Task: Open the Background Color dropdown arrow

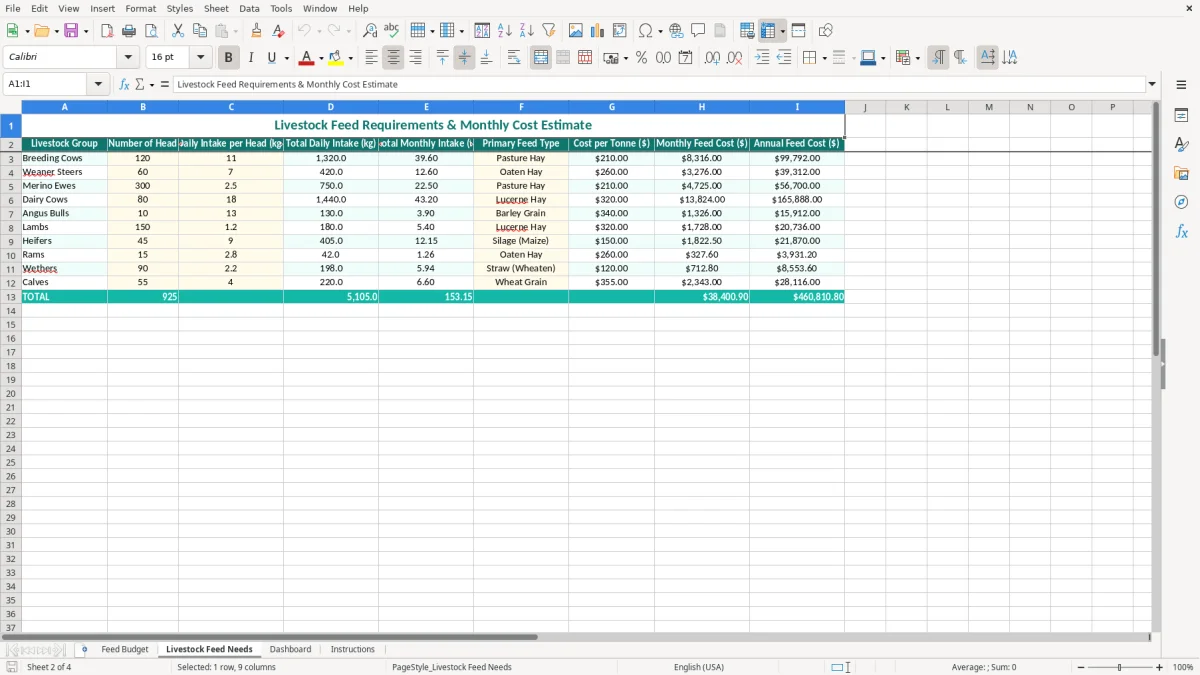Action: (x=350, y=58)
